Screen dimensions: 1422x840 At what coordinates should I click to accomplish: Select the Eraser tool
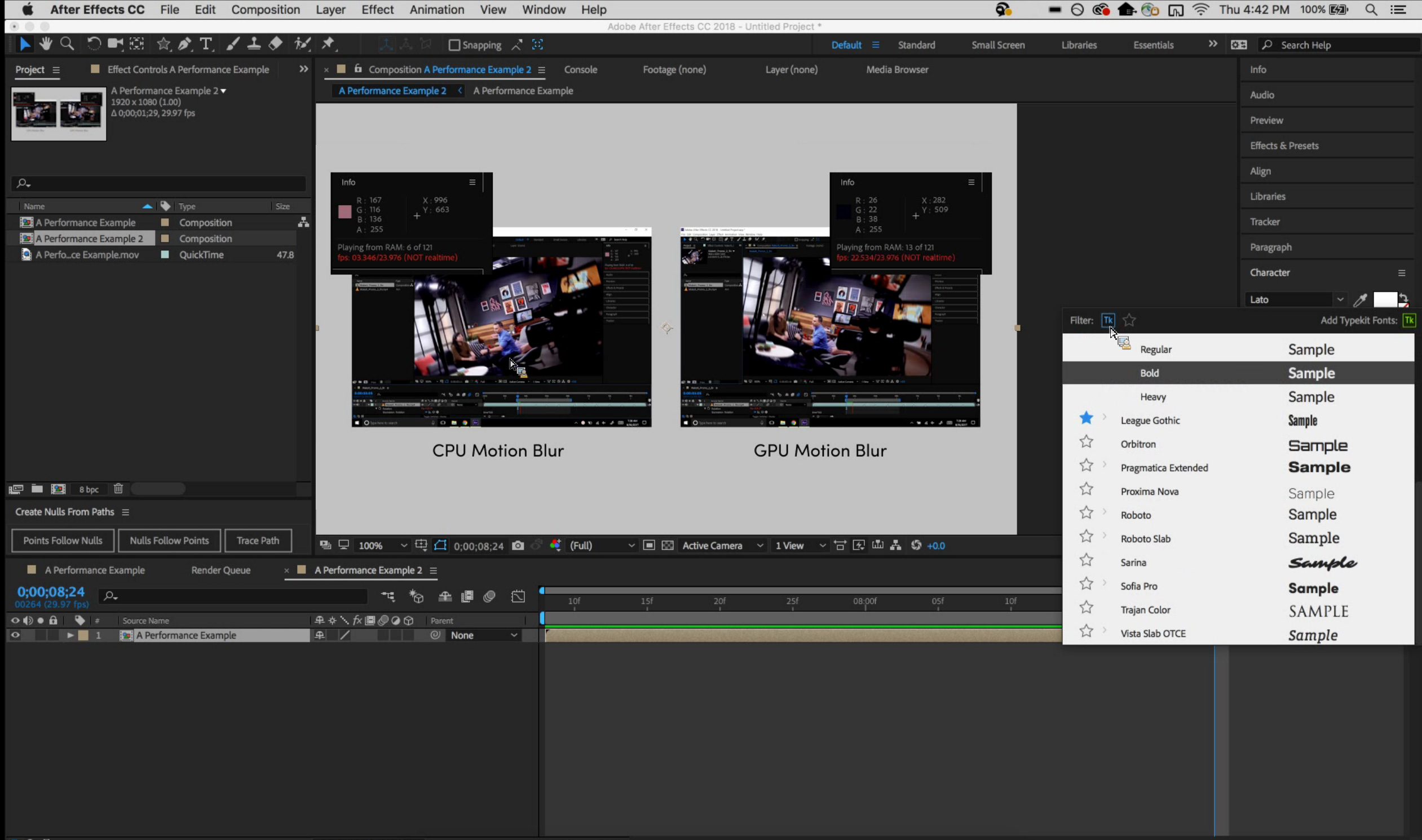pos(275,43)
